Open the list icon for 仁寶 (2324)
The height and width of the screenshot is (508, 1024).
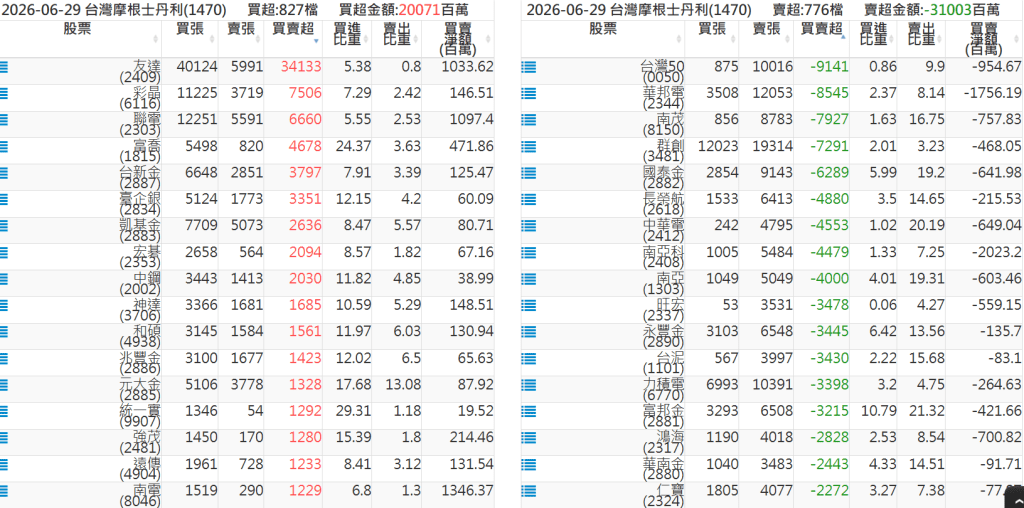[x=529, y=490]
